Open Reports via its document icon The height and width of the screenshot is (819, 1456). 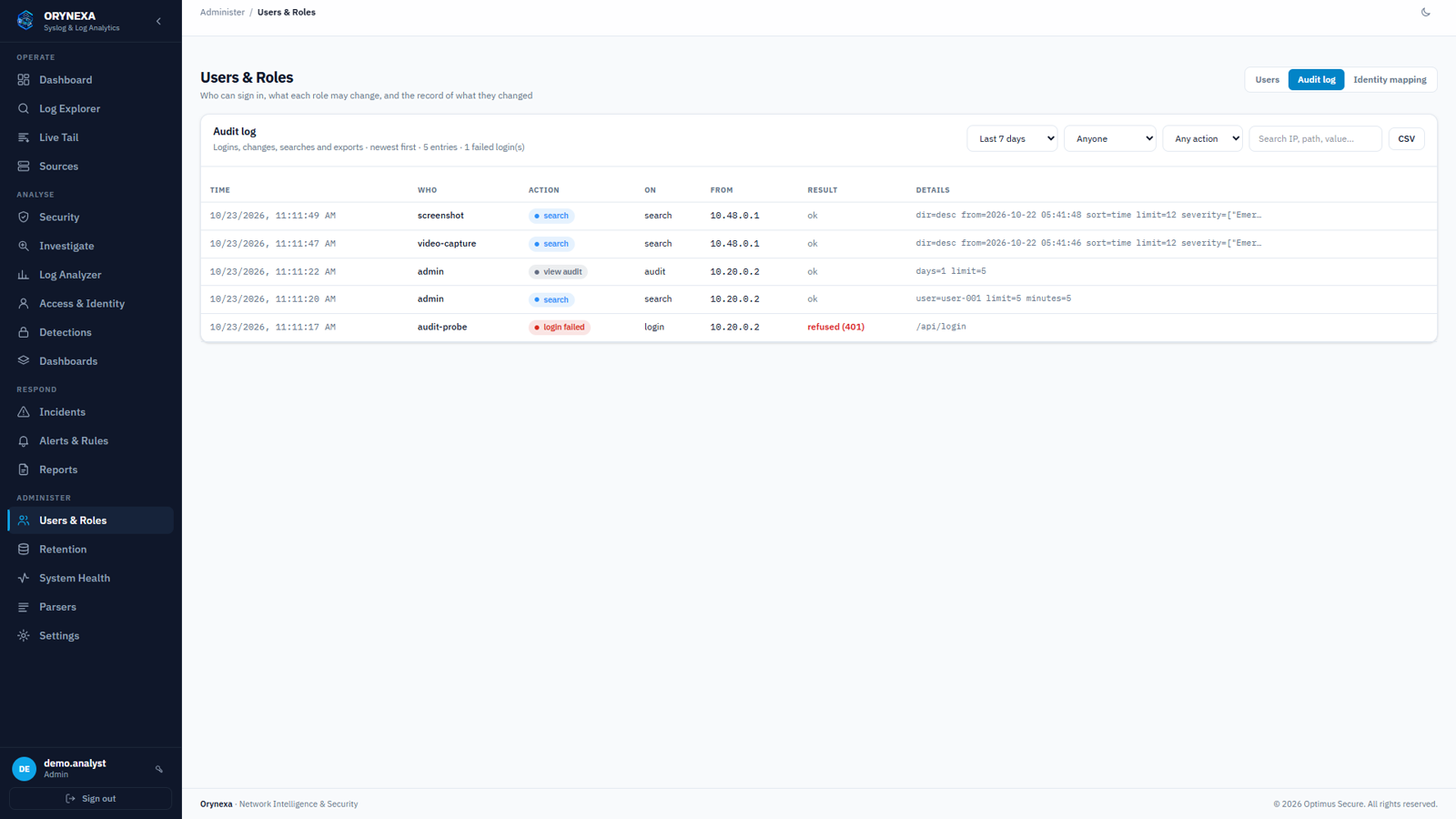click(24, 470)
